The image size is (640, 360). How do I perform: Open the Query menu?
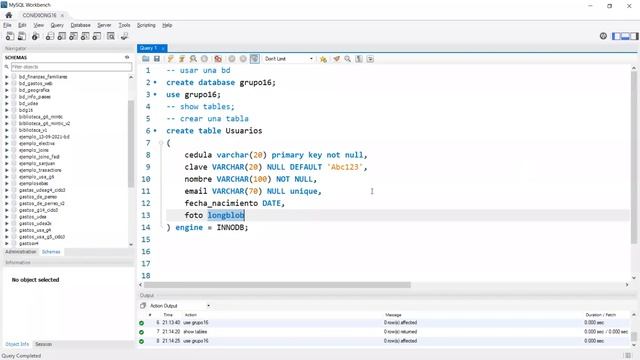tap(57, 25)
